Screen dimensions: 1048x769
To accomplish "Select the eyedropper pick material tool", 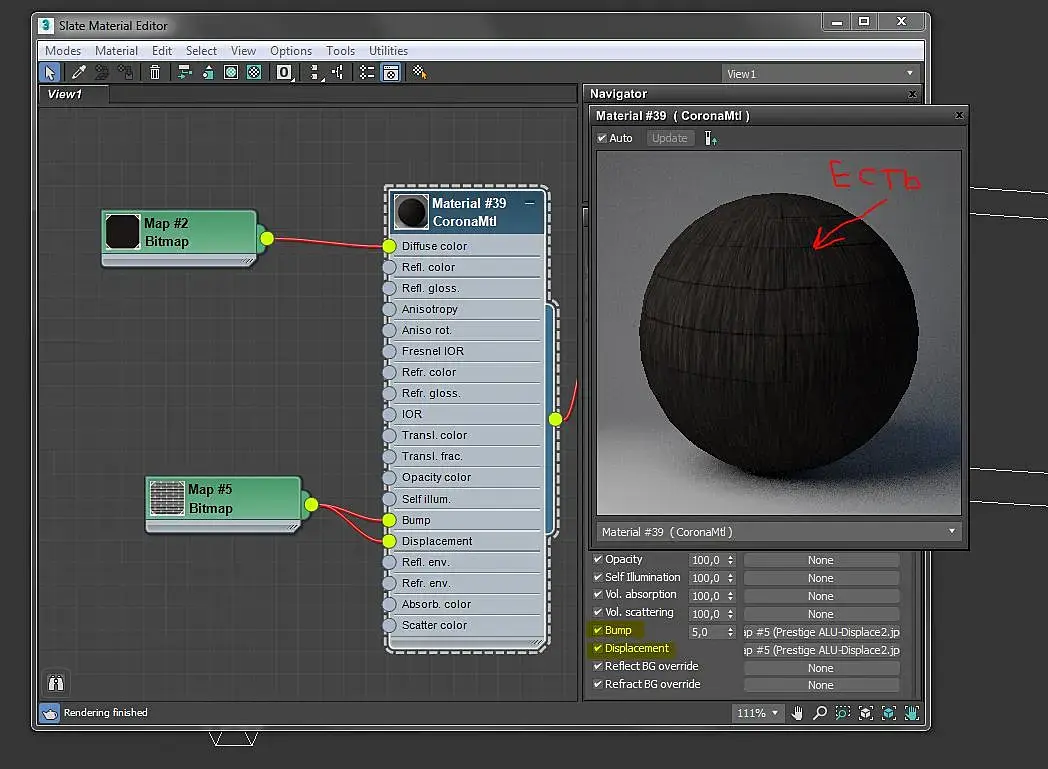I will (78, 72).
